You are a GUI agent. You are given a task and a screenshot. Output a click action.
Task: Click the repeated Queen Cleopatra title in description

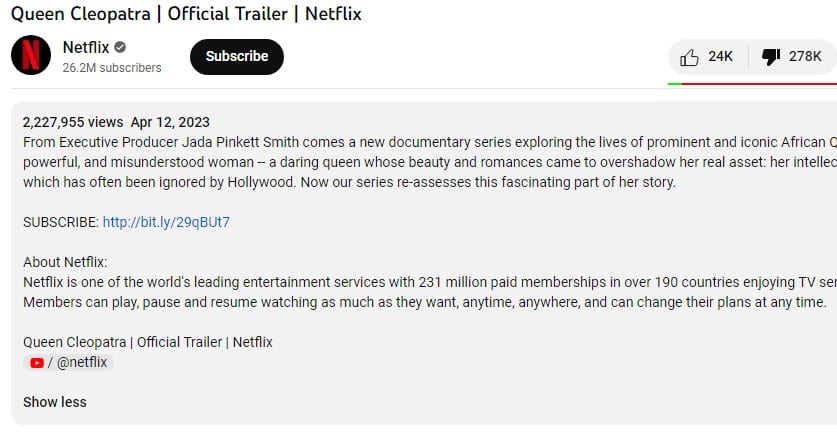coord(148,342)
